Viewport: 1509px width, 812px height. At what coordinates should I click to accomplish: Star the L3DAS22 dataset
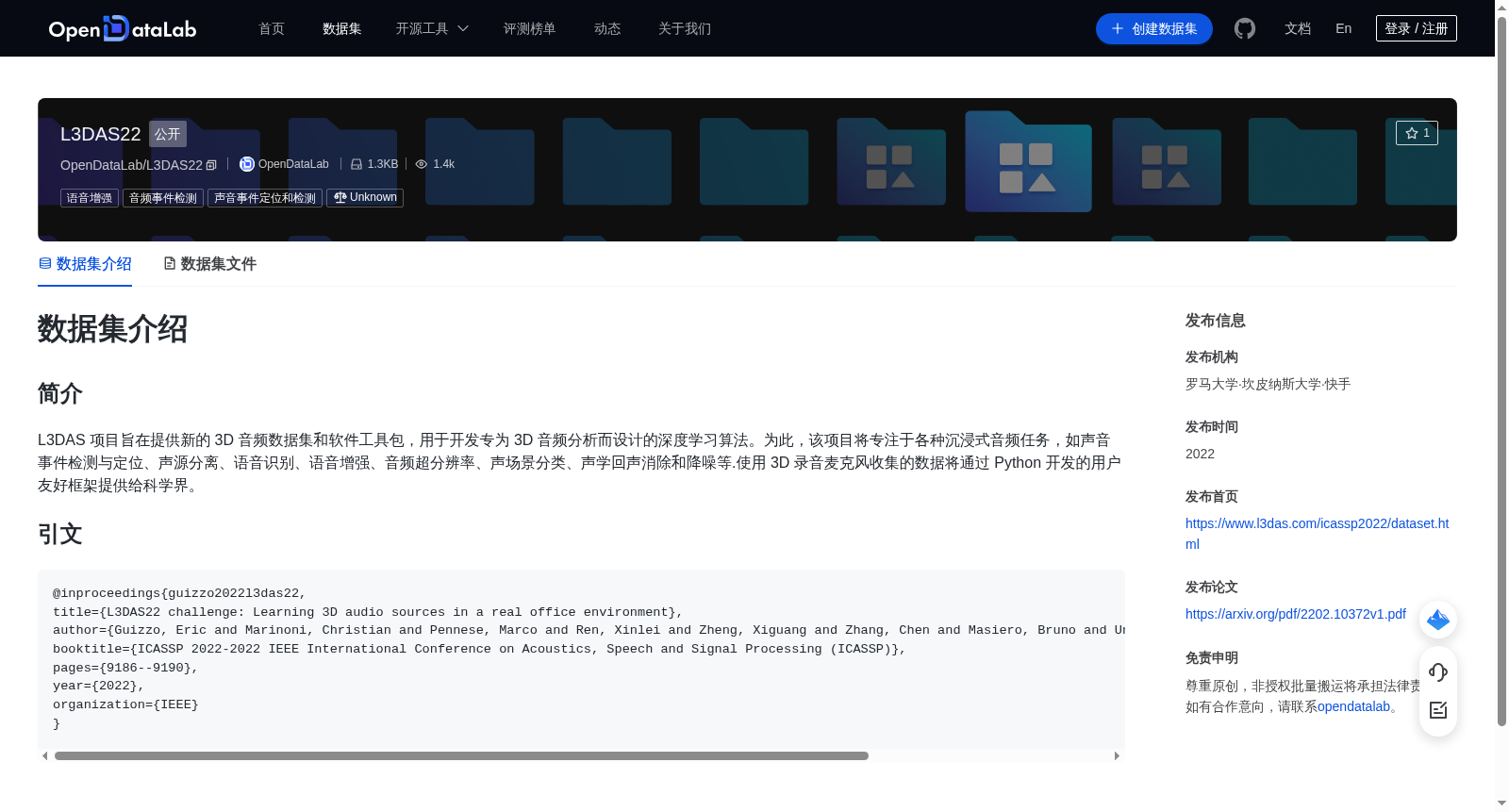coord(1417,133)
